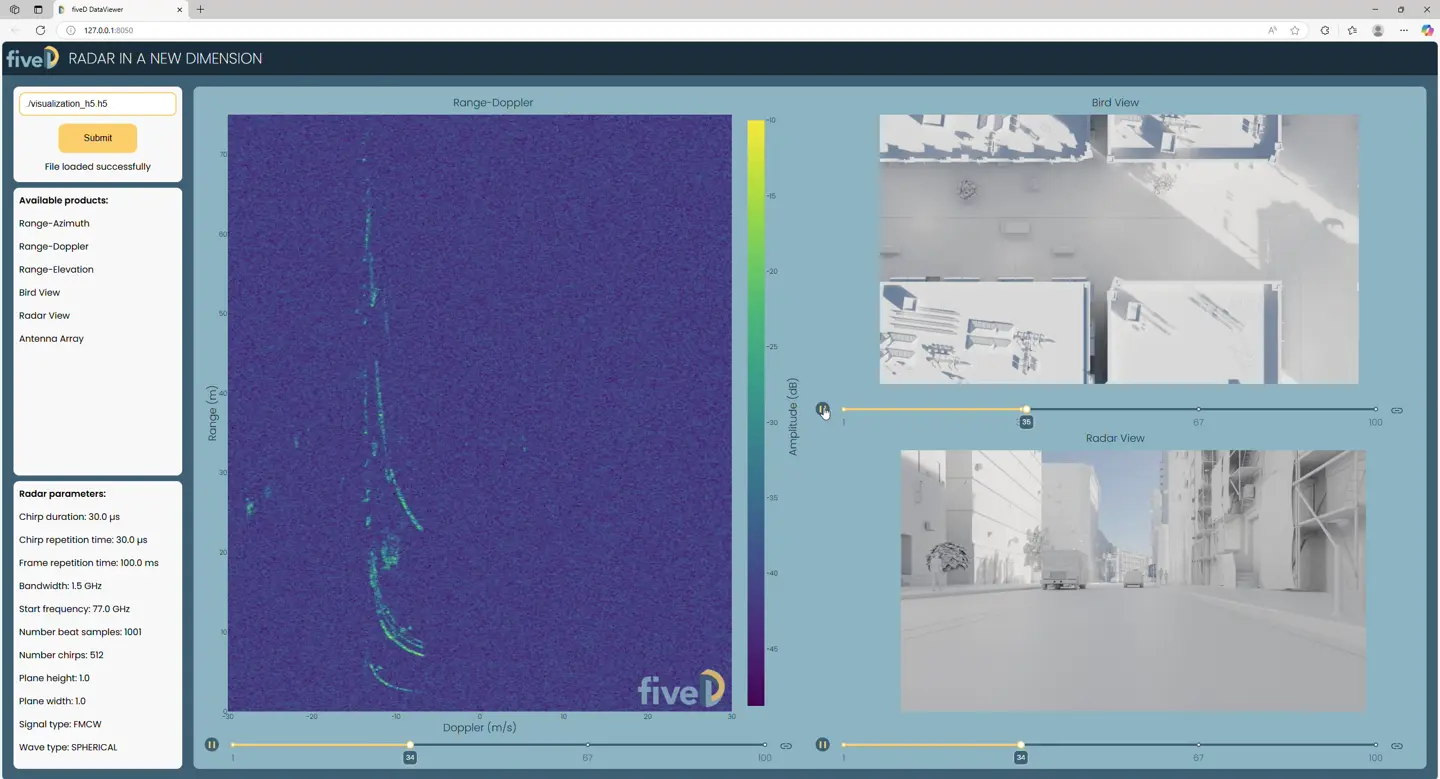Jump Radar View slider to mark 67
The height and width of the screenshot is (779, 1440).
point(1198,745)
